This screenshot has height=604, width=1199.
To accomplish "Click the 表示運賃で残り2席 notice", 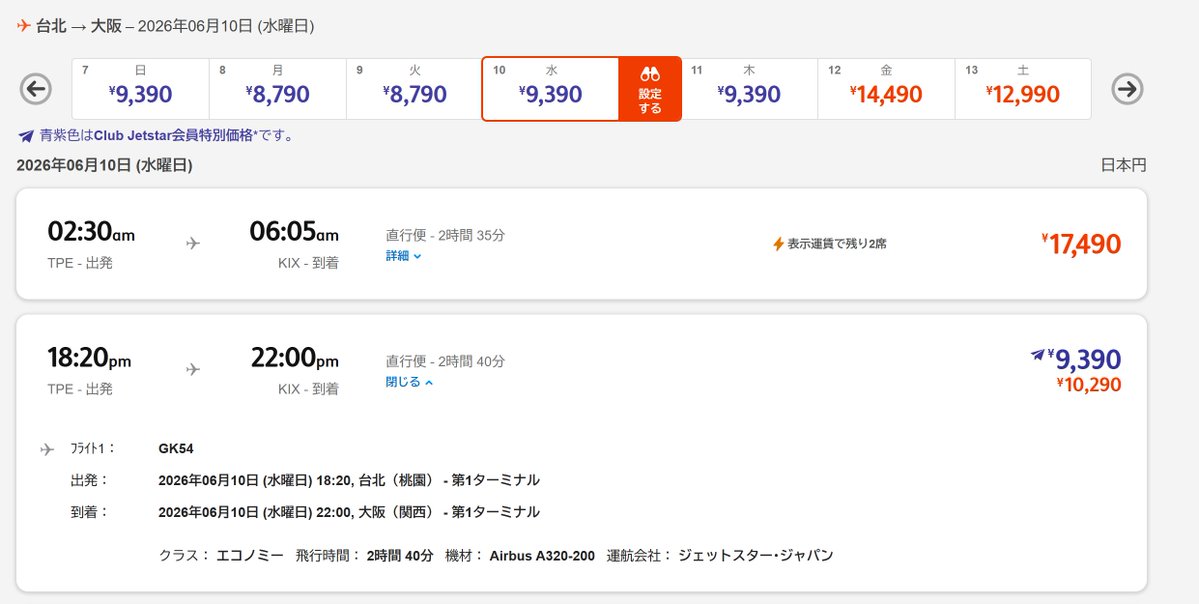I will tap(837, 244).
